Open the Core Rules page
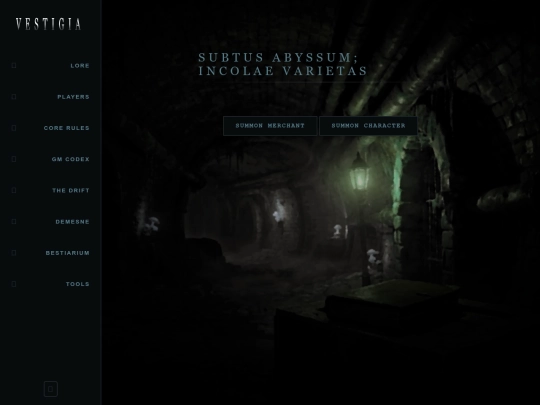 pos(66,128)
